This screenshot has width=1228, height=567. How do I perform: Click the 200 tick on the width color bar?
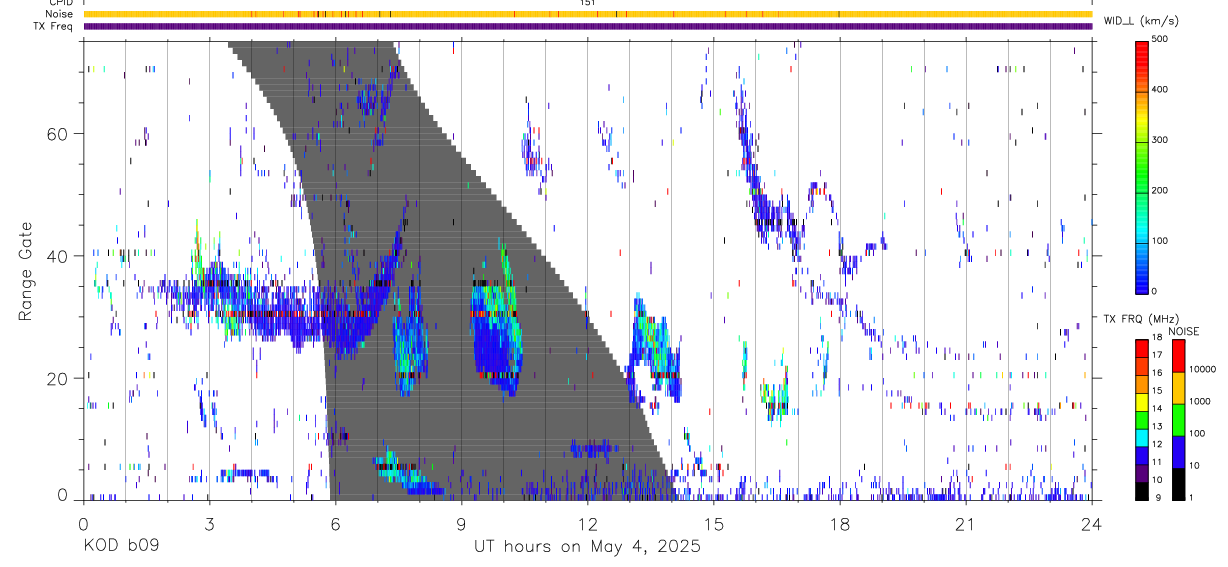coord(1161,192)
